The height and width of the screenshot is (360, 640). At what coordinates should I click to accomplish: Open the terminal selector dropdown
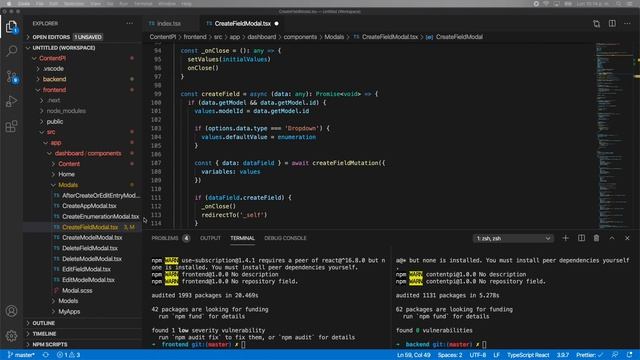[513, 238]
